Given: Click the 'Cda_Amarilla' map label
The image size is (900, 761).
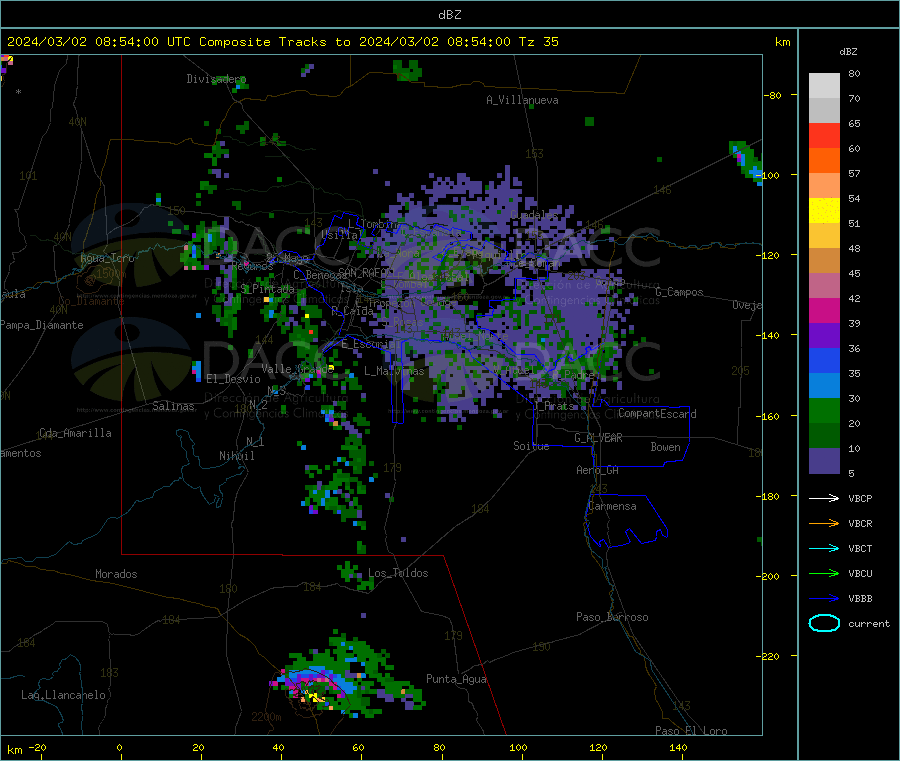Looking at the screenshot, I should coord(75,433).
